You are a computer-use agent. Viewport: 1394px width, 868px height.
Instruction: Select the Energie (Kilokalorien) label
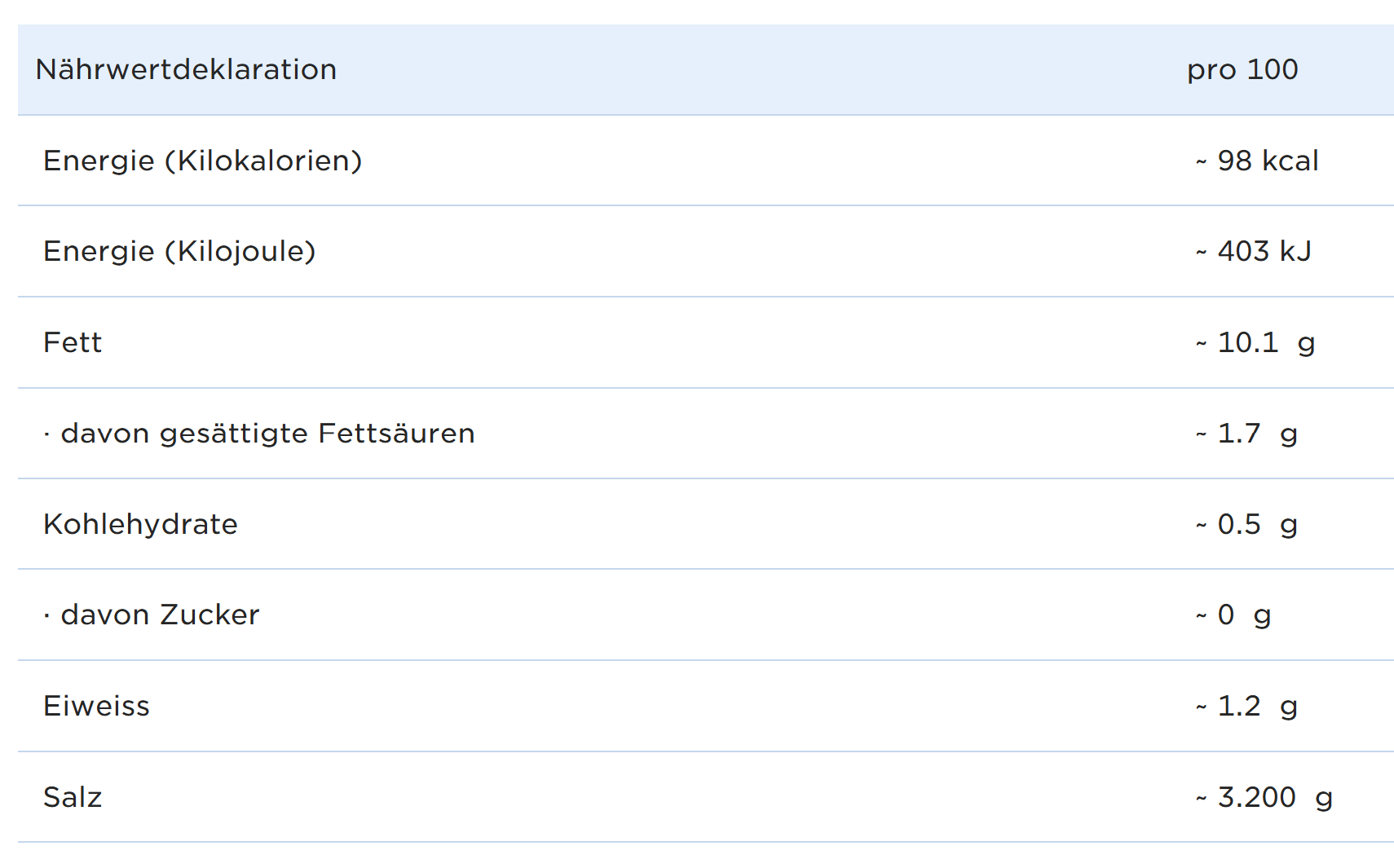[x=202, y=161]
